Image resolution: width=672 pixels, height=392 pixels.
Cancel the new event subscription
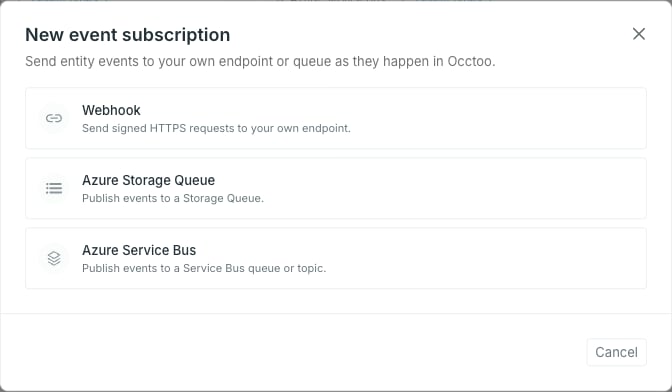pos(616,352)
